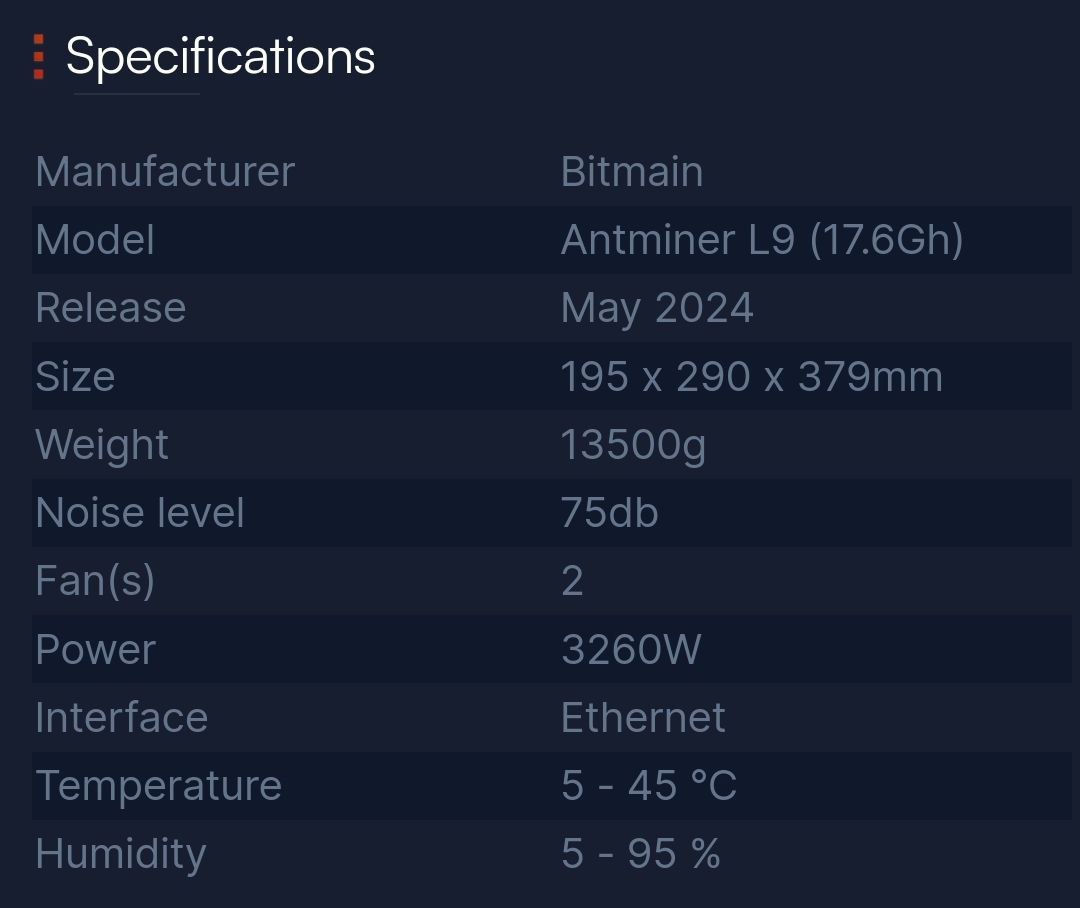Select the 13500g weight value

point(633,445)
